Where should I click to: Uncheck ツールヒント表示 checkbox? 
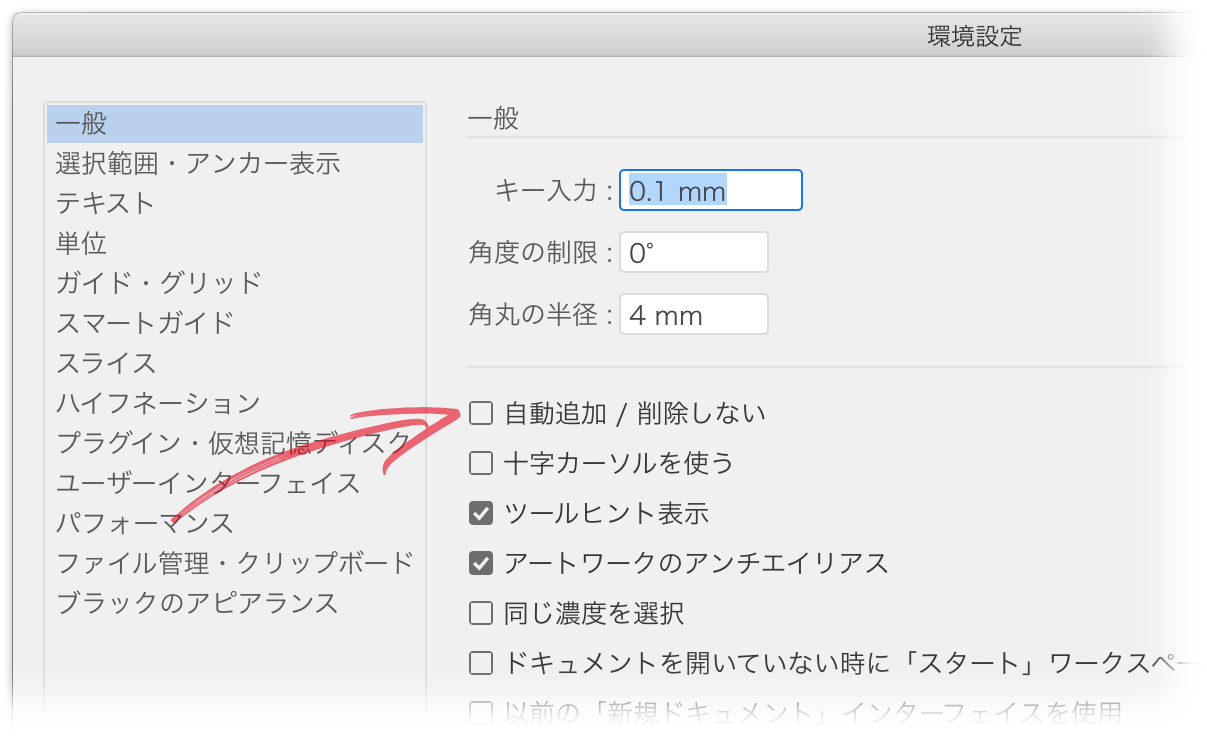coord(481,513)
